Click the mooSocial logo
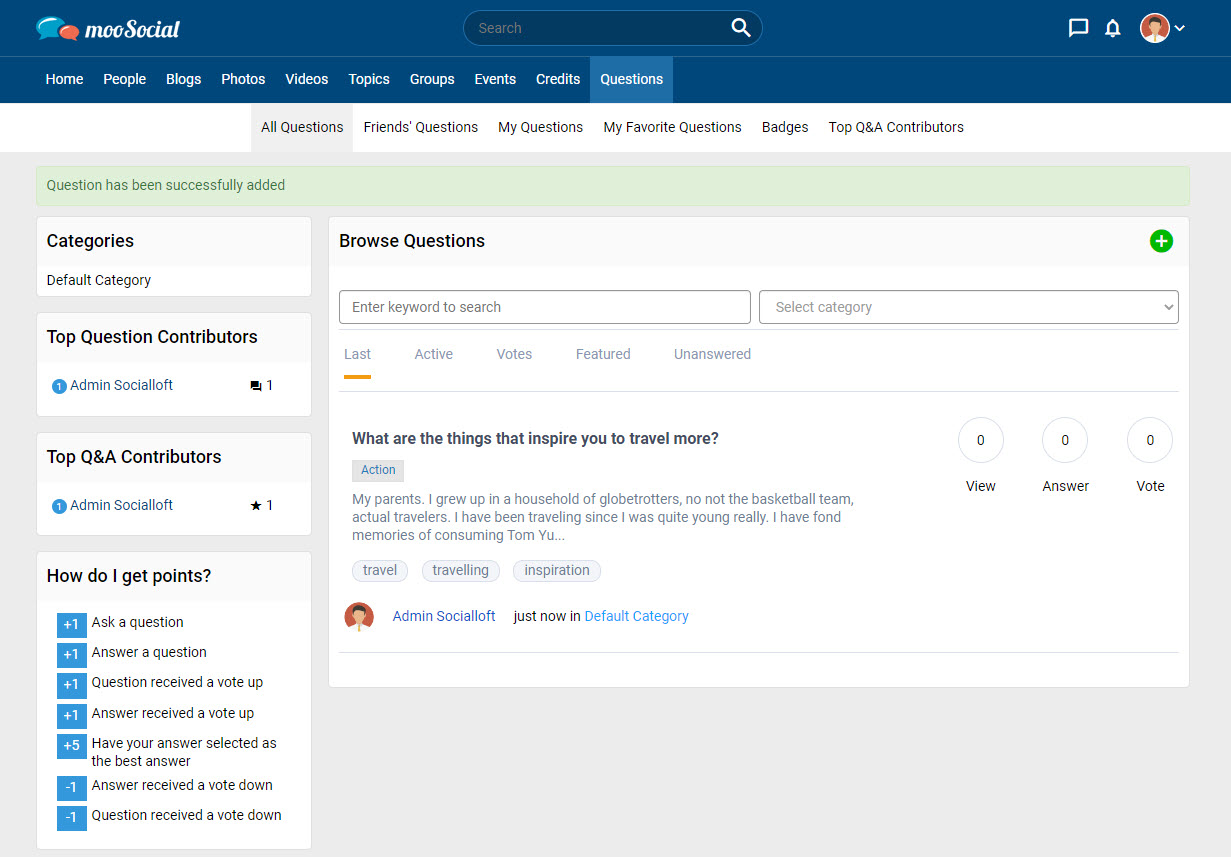Viewport: 1231px width, 857px height. 108,28
